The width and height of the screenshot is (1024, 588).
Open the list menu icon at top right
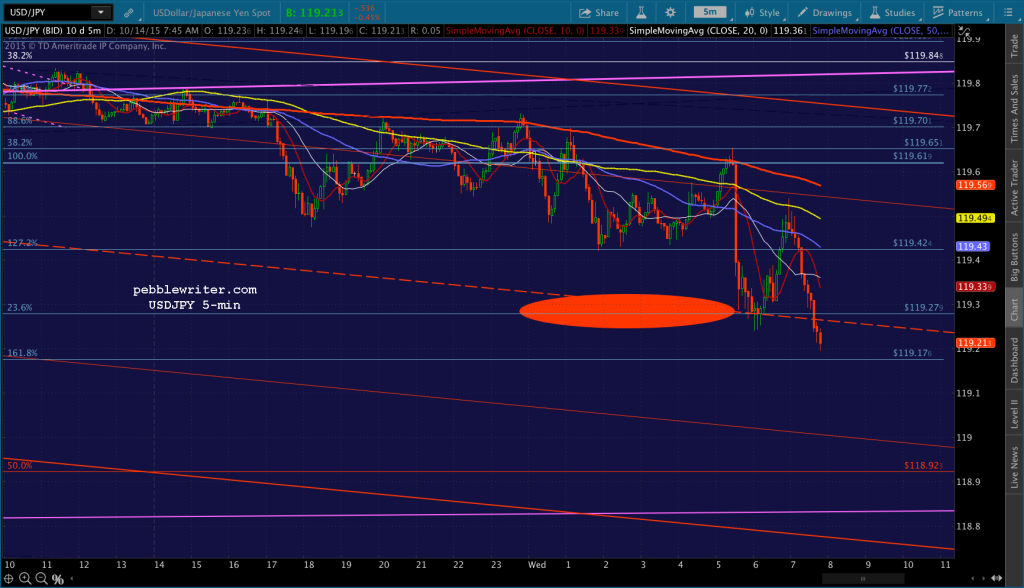click(1007, 12)
